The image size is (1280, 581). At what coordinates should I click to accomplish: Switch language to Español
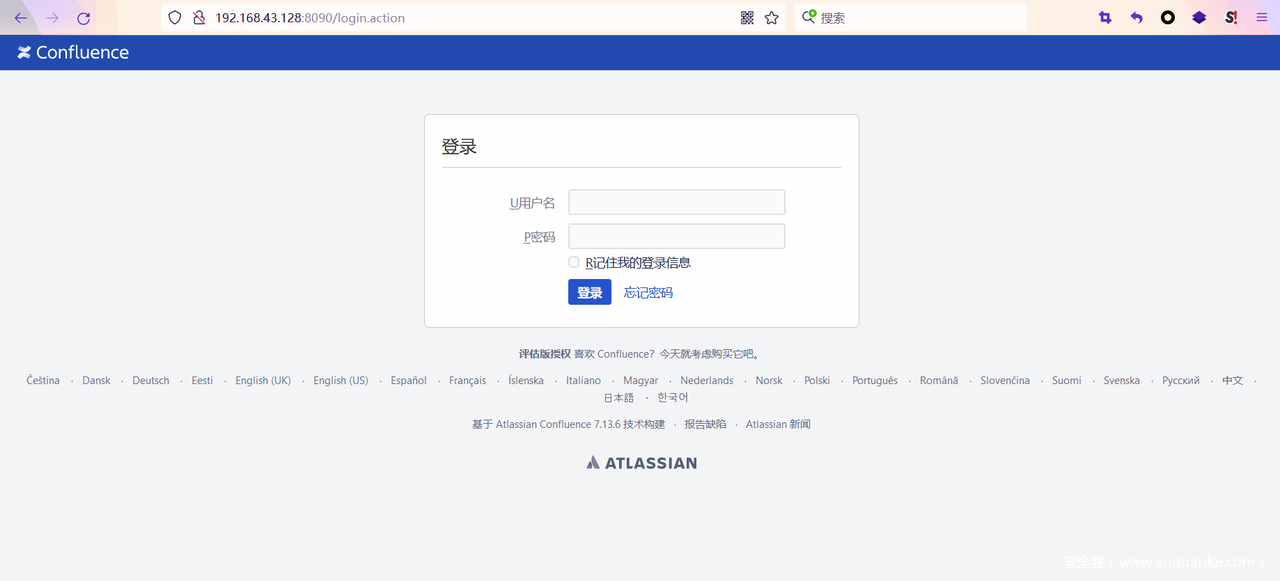[409, 381]
